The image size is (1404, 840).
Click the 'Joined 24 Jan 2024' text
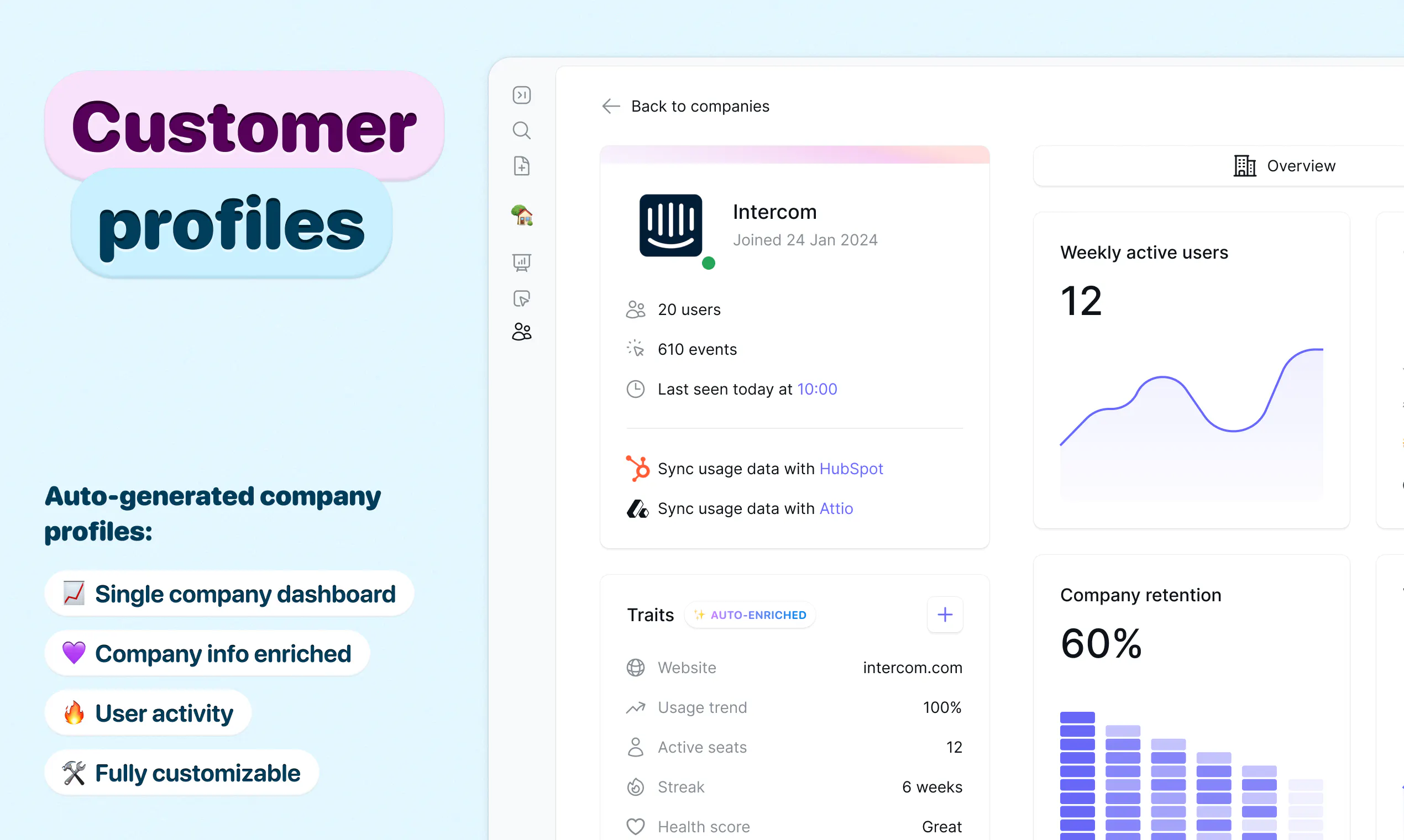(805, 240)
